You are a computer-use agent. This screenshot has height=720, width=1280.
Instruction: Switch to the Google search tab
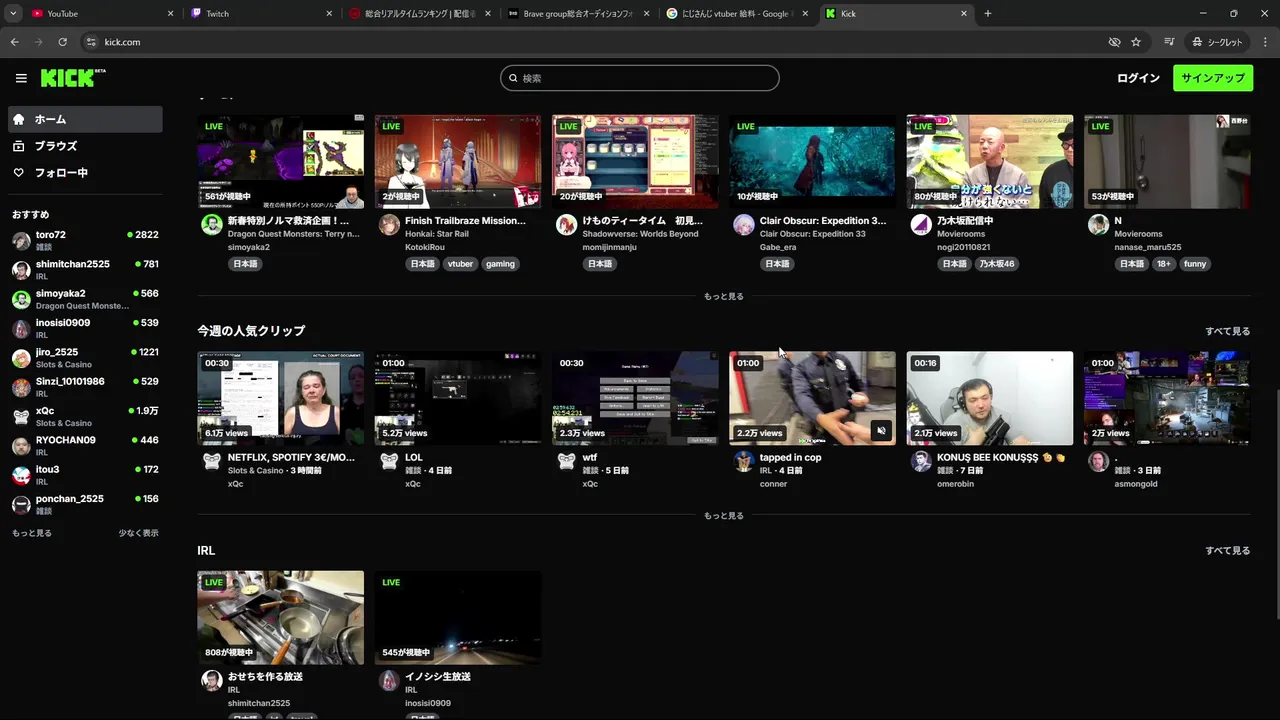737,13
